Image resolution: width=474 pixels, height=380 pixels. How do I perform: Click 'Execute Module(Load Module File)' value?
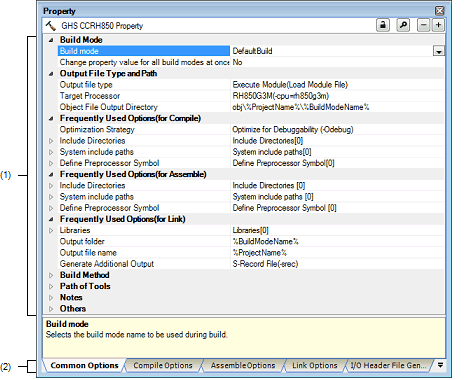click(290, 85)
